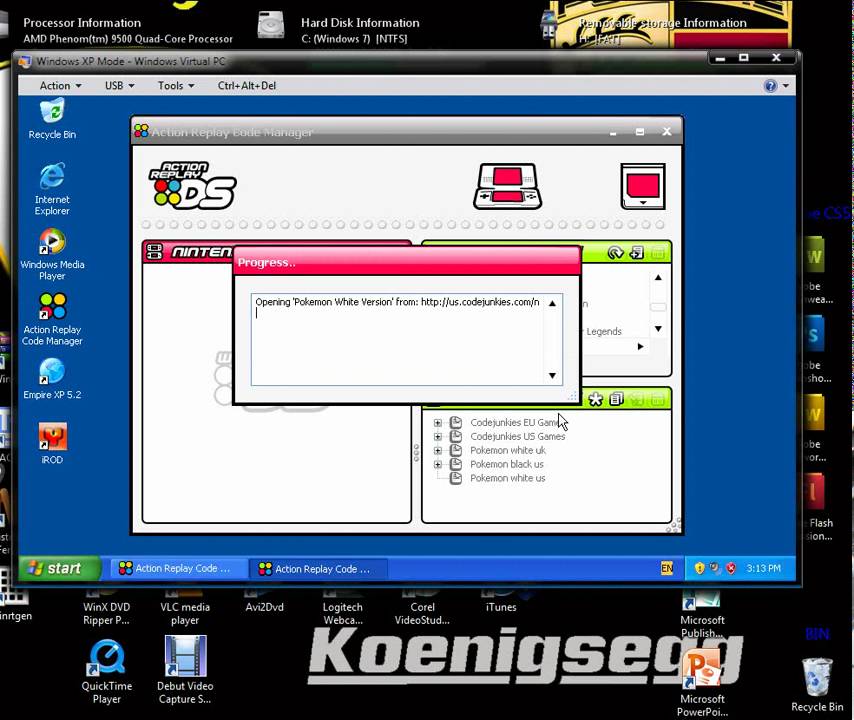This screenshot has width=854, height=720.
Task: Open the Action dropdown menu
Action: click(60, 86)
